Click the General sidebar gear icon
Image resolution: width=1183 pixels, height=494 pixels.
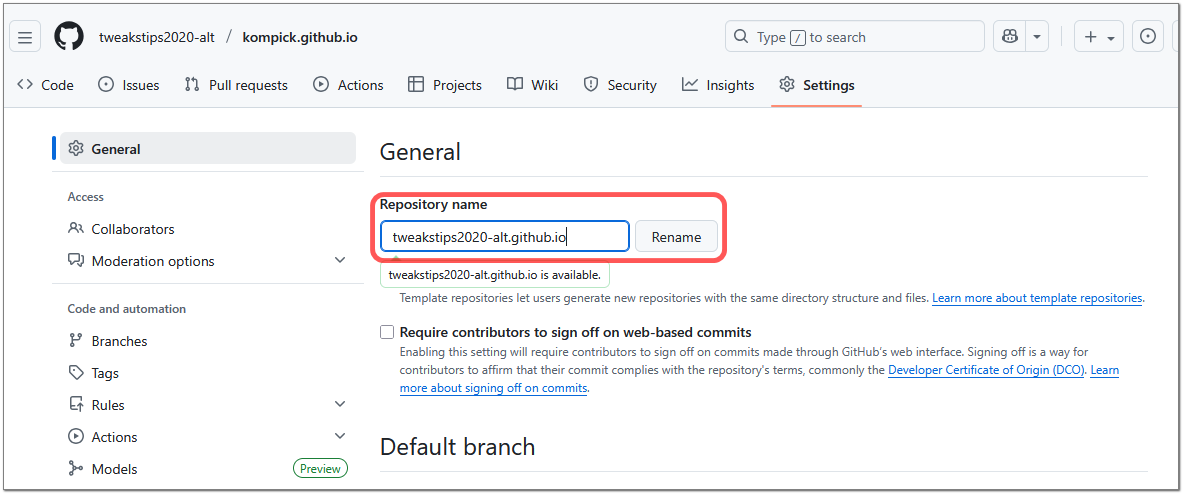coord(75,149)
